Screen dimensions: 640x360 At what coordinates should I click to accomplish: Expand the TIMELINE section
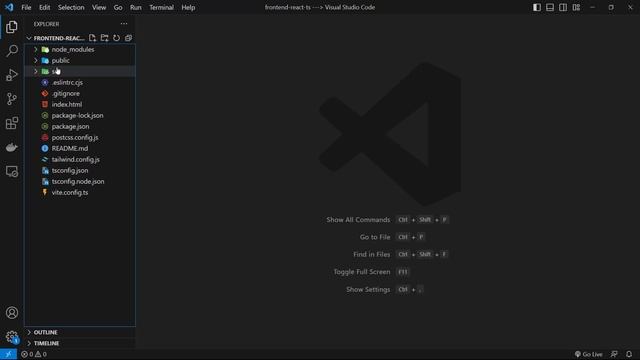[80, 343]
